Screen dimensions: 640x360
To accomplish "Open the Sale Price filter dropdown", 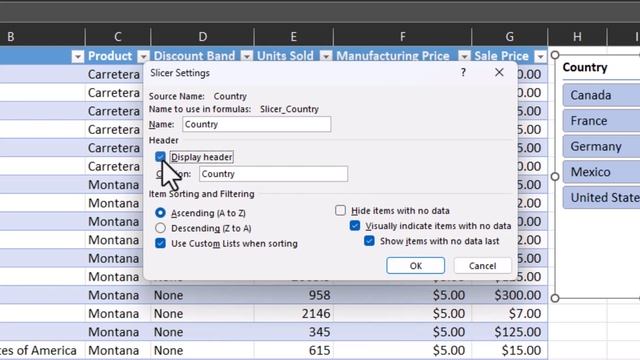I will (x=540, y=56).
